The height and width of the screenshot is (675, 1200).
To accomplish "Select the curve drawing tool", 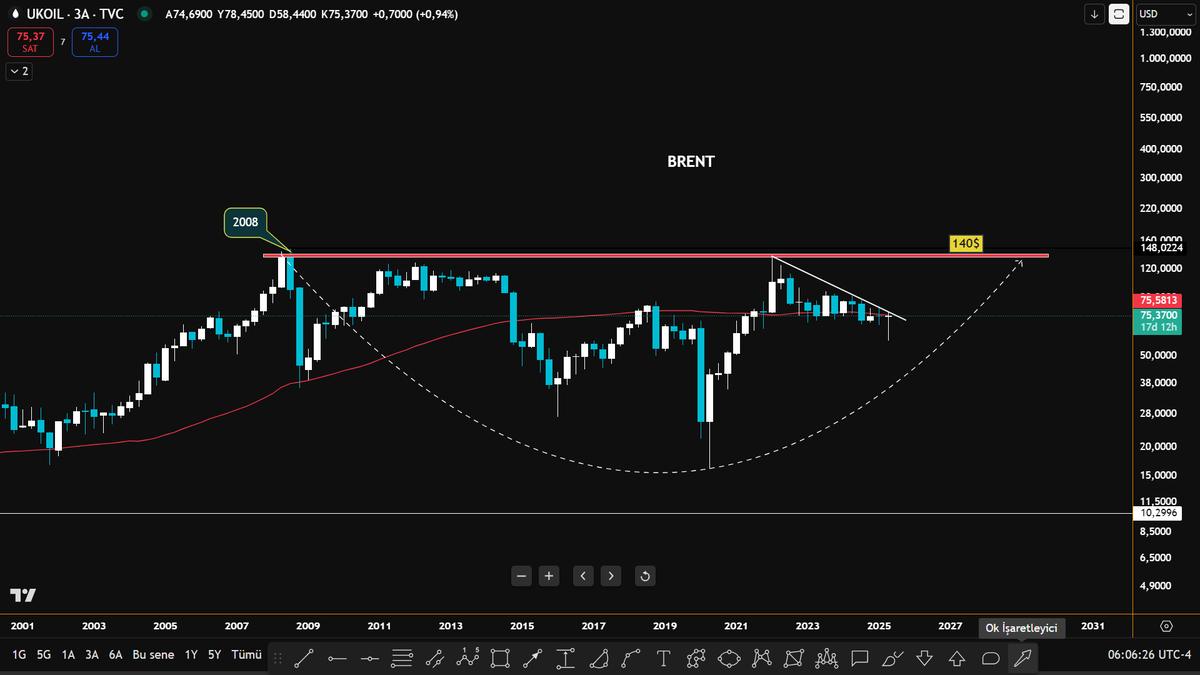I will pyautogui.click(x=631, y=658).
